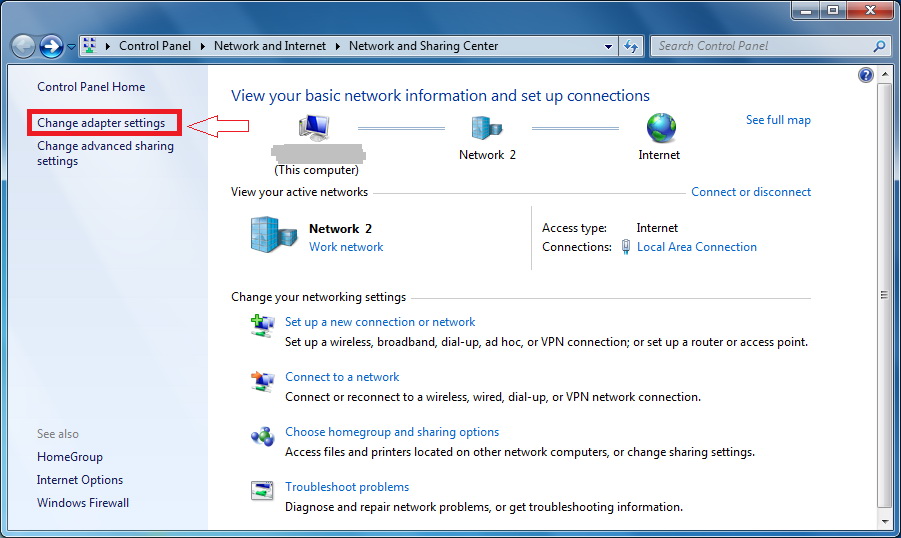Click in the Search Control Panel box
Viewport: 901px width, 538px height.
[x=762, y=46]
